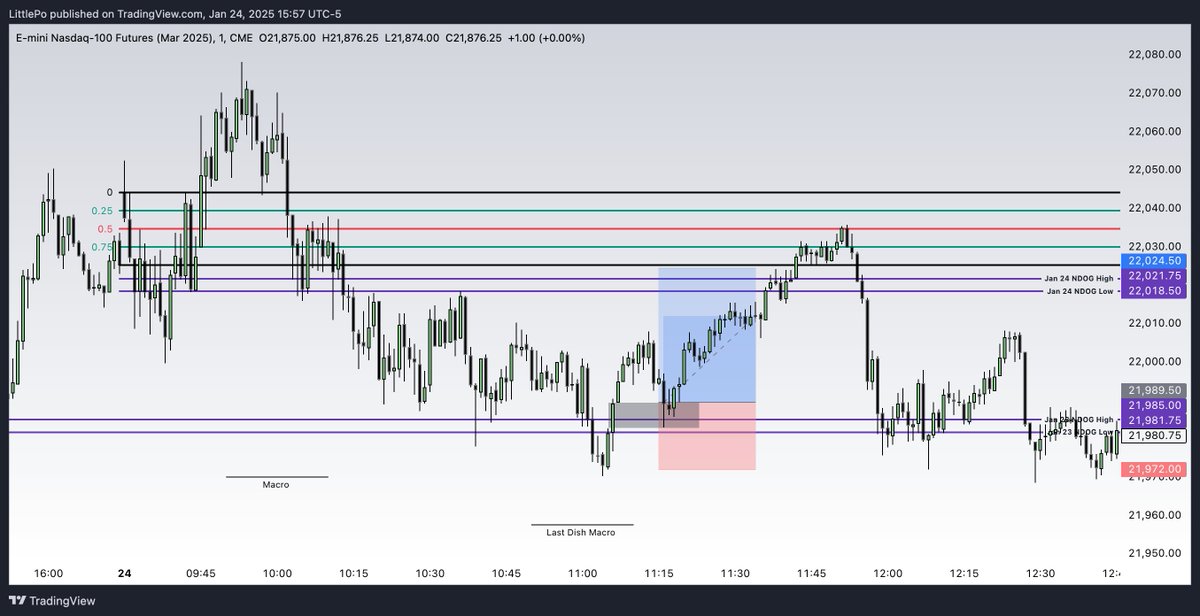Click the purple 21,981.75 price tag
The image size is (1200, 616).
(1156, 420)
